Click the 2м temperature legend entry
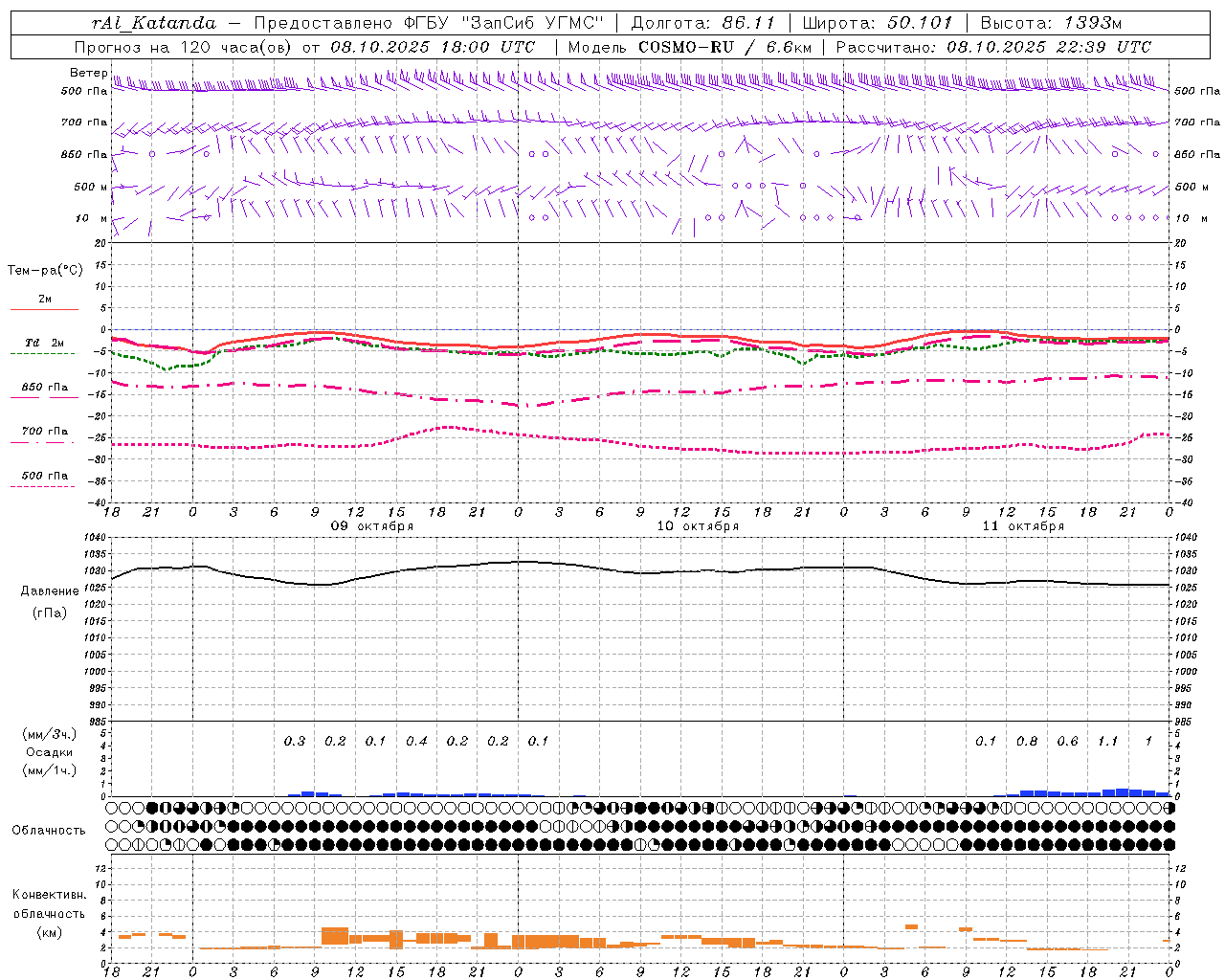The width and height of the screenshot is (1225, 980). pyautogui.click(x=45, y=300)
